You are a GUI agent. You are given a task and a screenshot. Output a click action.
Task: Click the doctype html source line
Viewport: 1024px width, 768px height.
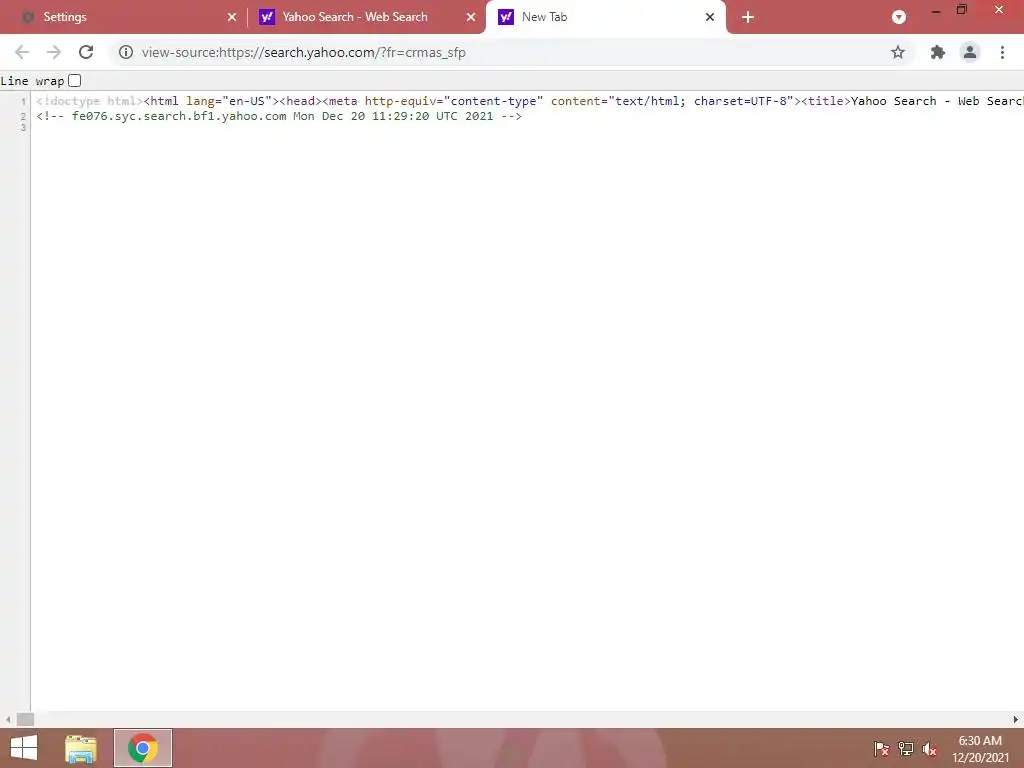coord(529,101)
